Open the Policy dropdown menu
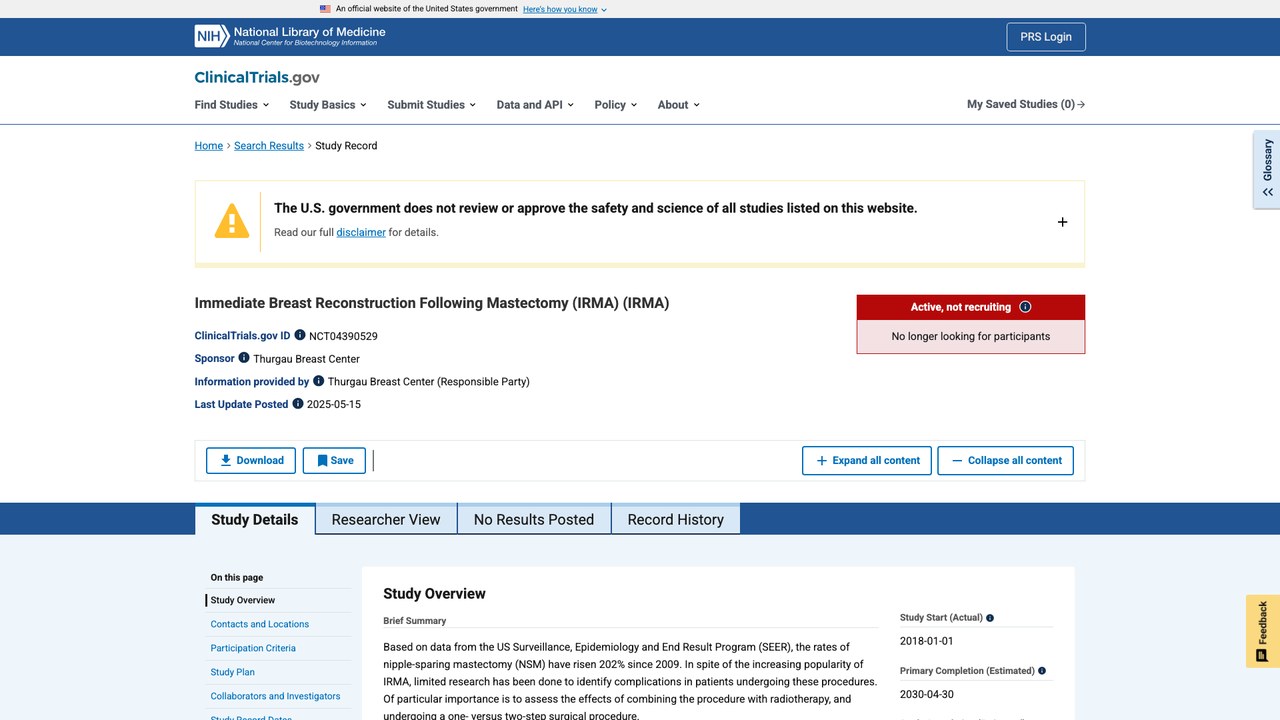 615,104
